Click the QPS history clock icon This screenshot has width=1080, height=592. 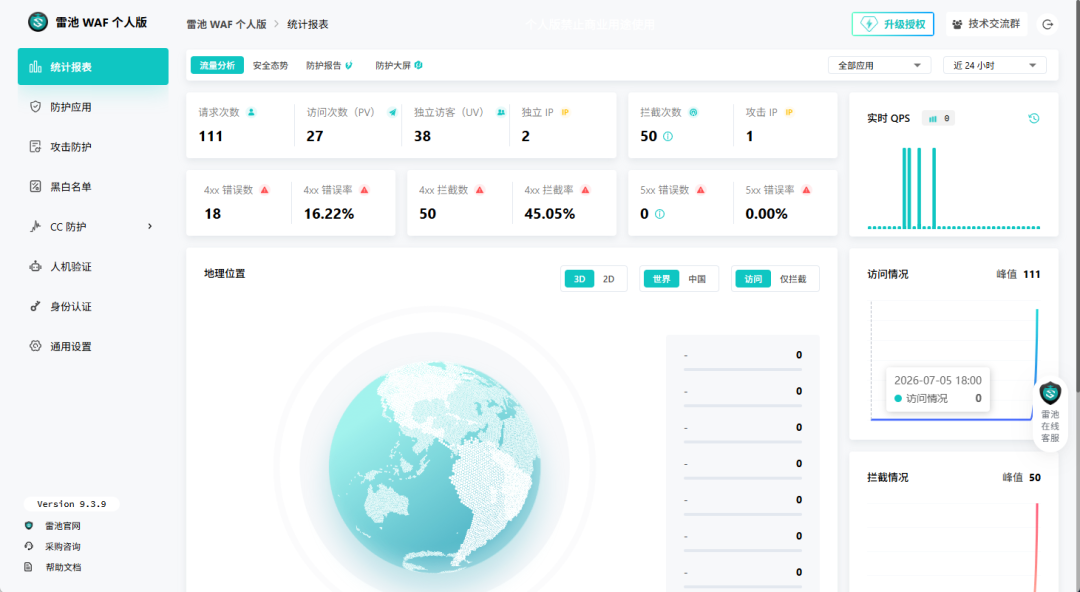click(1034, 119)
